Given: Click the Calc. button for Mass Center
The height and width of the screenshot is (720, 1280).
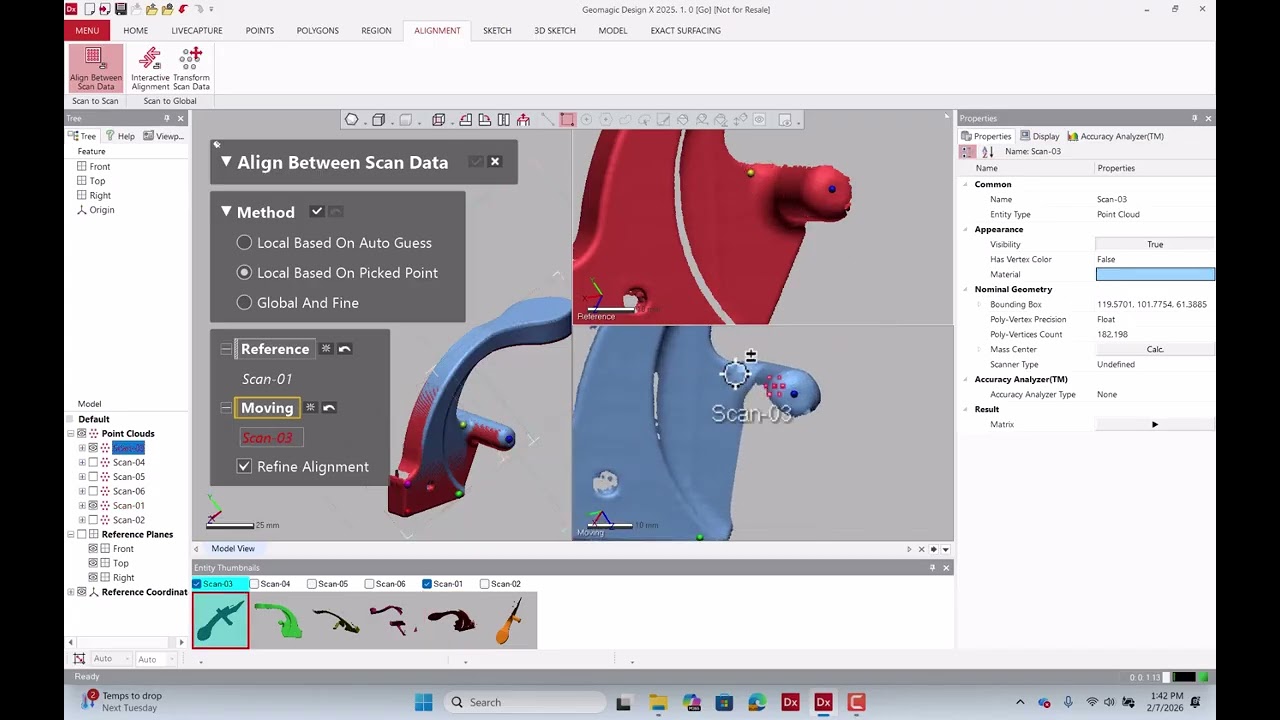Looking at the screenshot, I should (1155, 349).
